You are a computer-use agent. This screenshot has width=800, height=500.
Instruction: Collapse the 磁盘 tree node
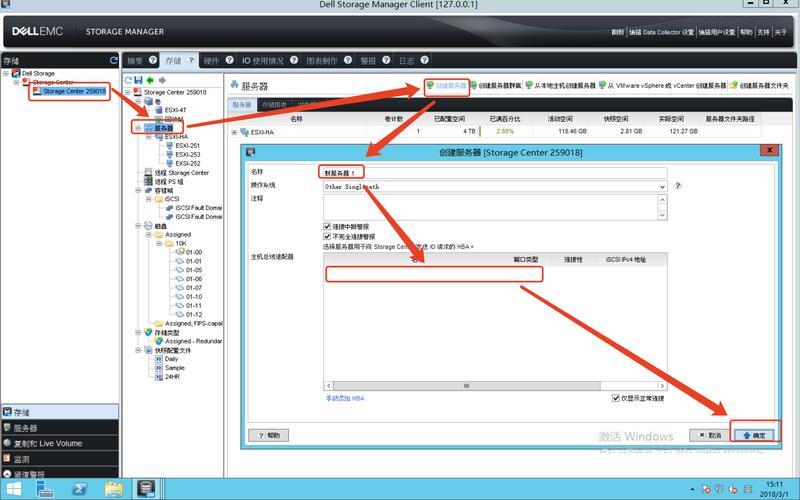pyautogui.click(x=138, y=226)
